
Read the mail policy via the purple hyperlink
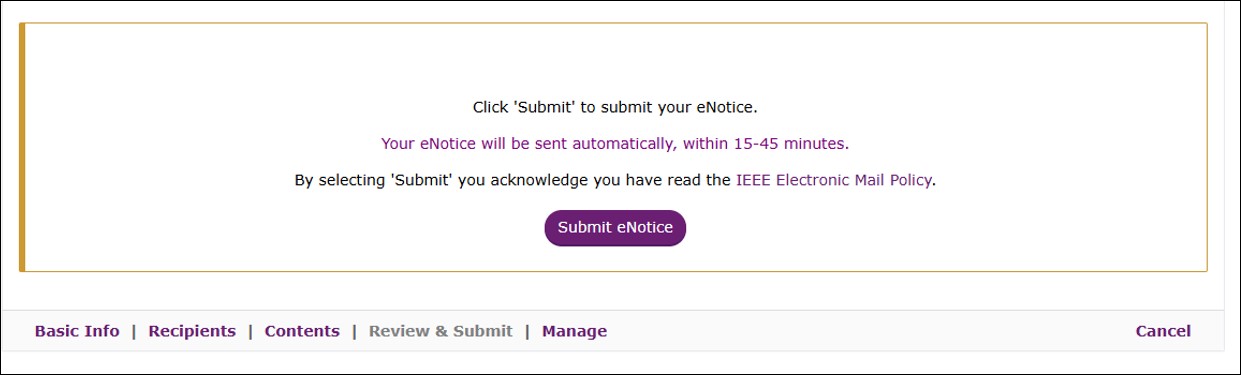click(x=834, y=180)
